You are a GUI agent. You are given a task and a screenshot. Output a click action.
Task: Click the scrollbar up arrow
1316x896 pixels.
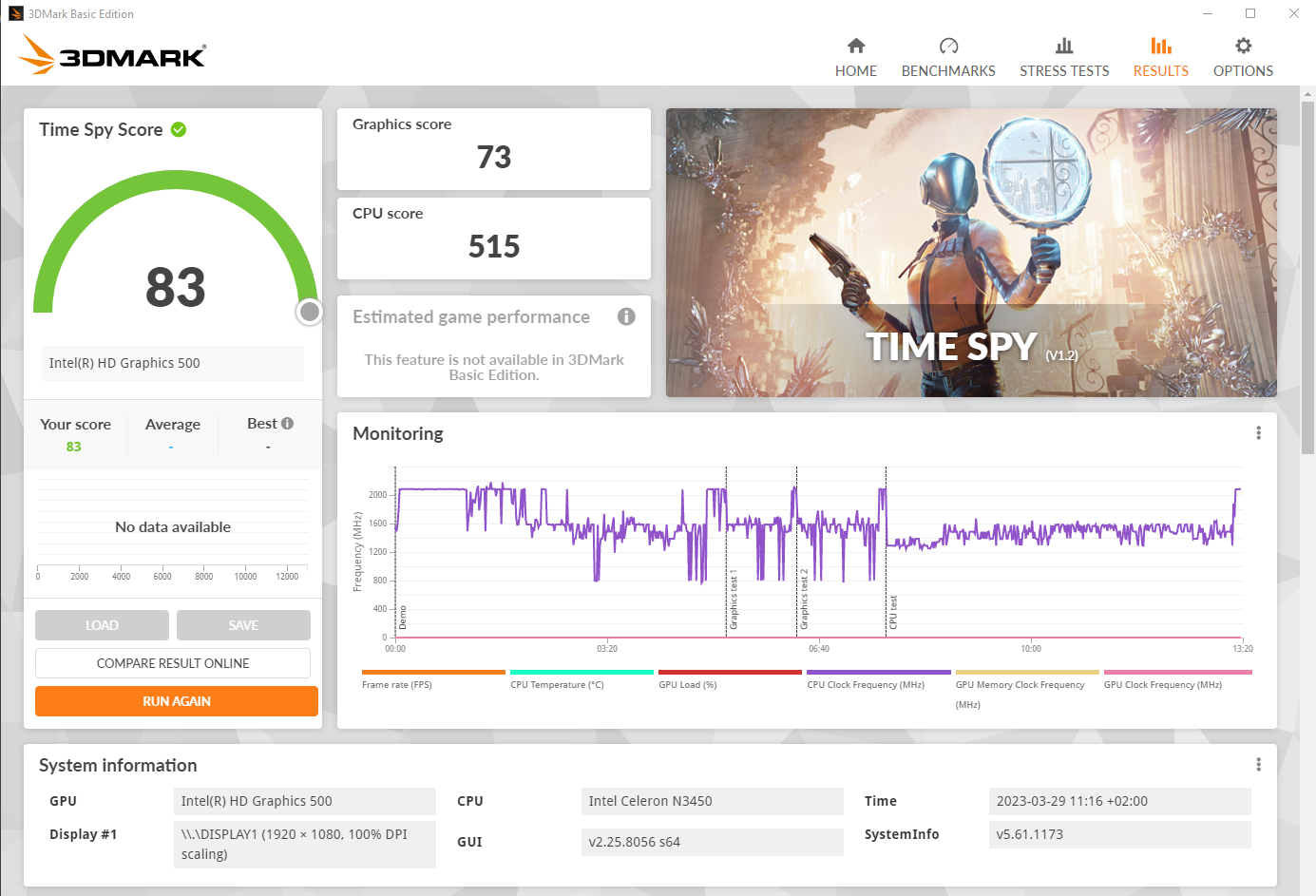[1307, 93]
